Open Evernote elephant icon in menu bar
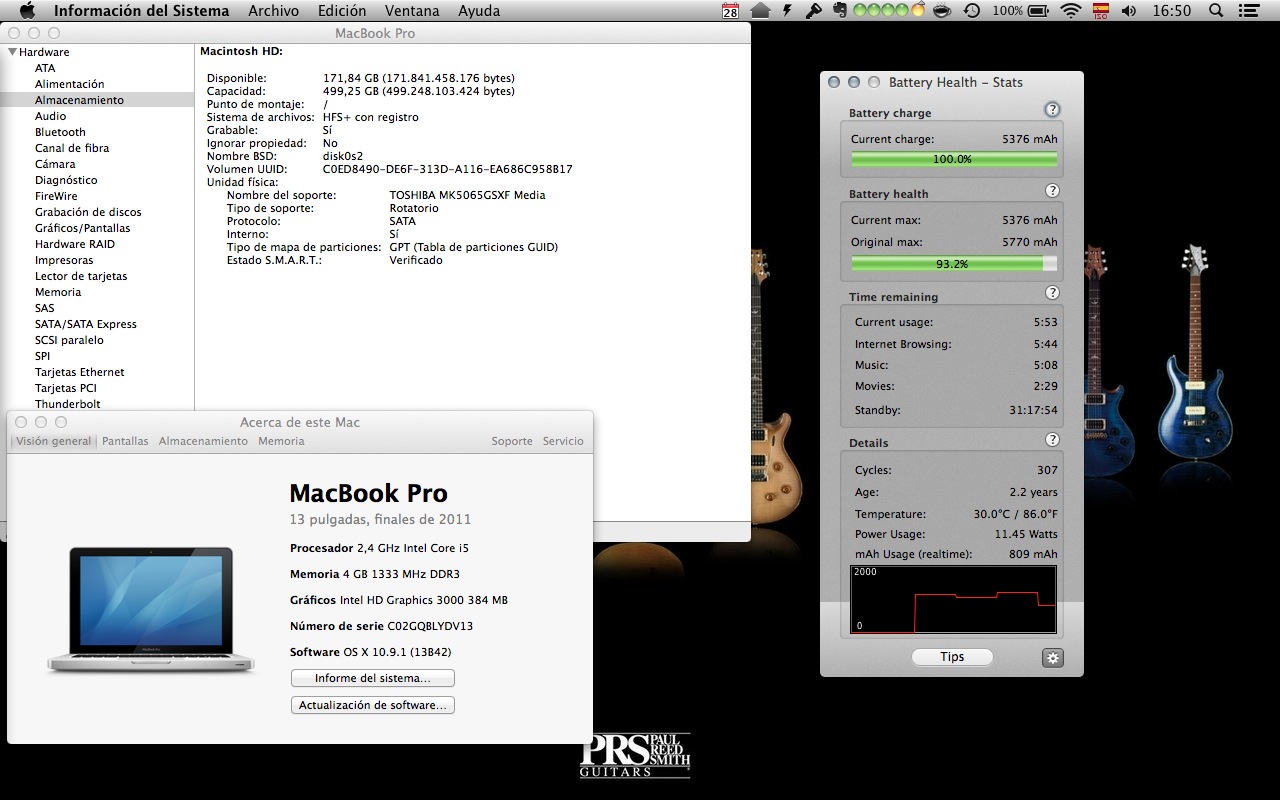This screenshot has width=1280, height=800. pyautogui.click(x=840, y=11)
